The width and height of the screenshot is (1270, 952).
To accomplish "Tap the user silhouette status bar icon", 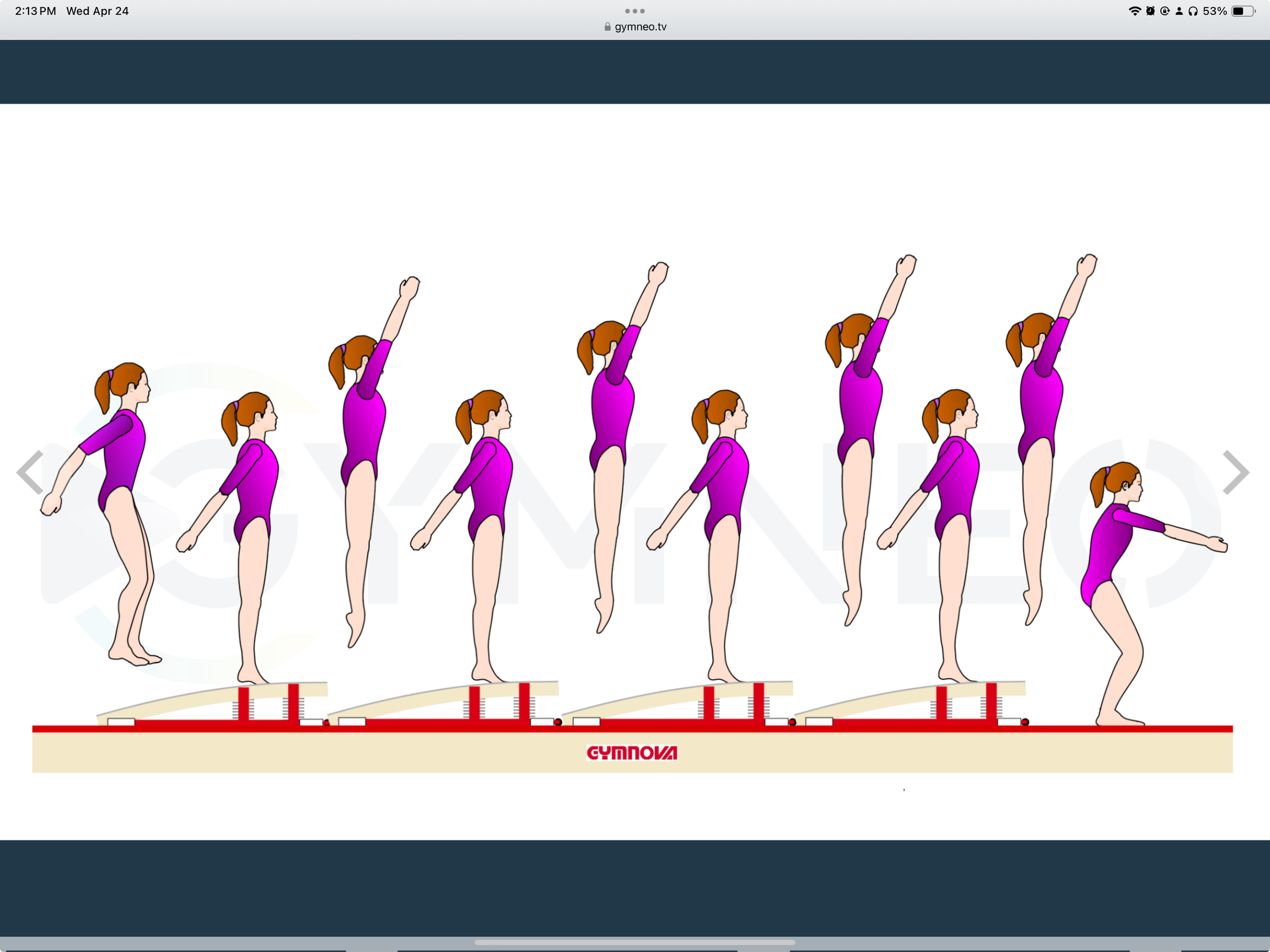I will point(1179,10).
